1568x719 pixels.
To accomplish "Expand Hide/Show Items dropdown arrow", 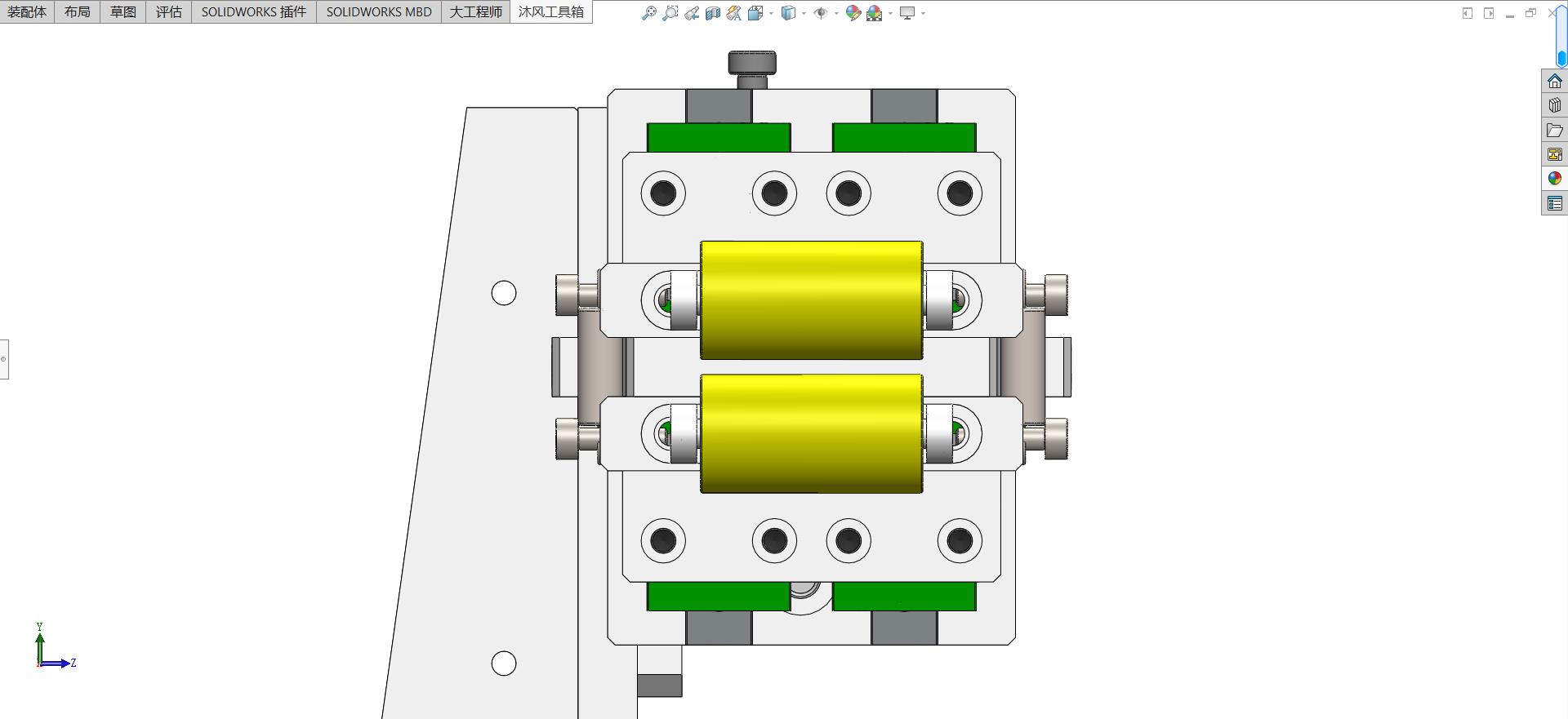I will click(836, 13).
